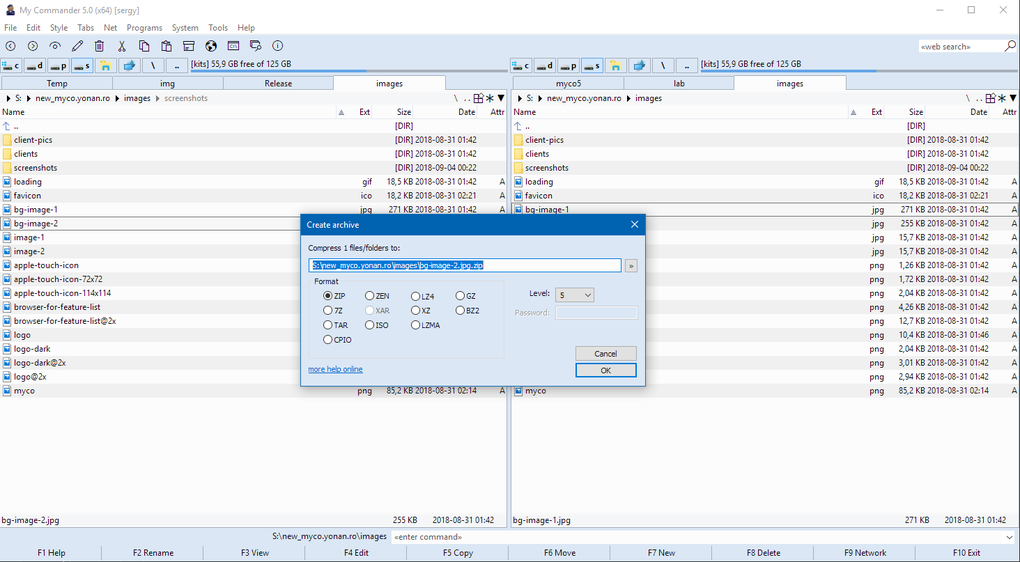Open the web search dropdown arrow
1020x562 pixels.
tap(1008, 46)
